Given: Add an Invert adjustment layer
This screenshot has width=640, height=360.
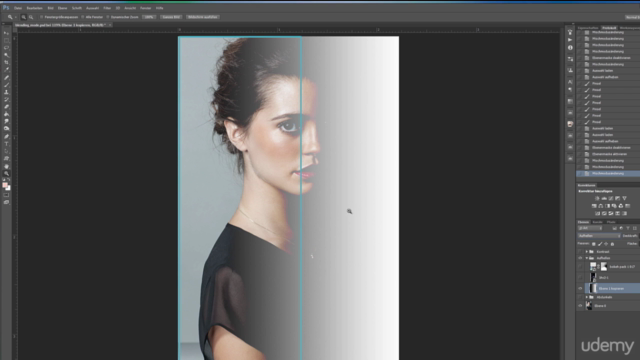Looking at the screenshot, I should (x=597, y=213).
